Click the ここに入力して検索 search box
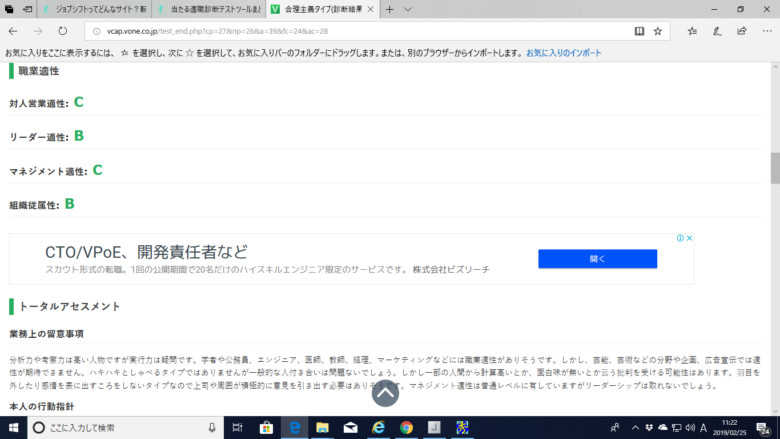The width and height of the screenshot is (780, 439). (x=126, y=428)
